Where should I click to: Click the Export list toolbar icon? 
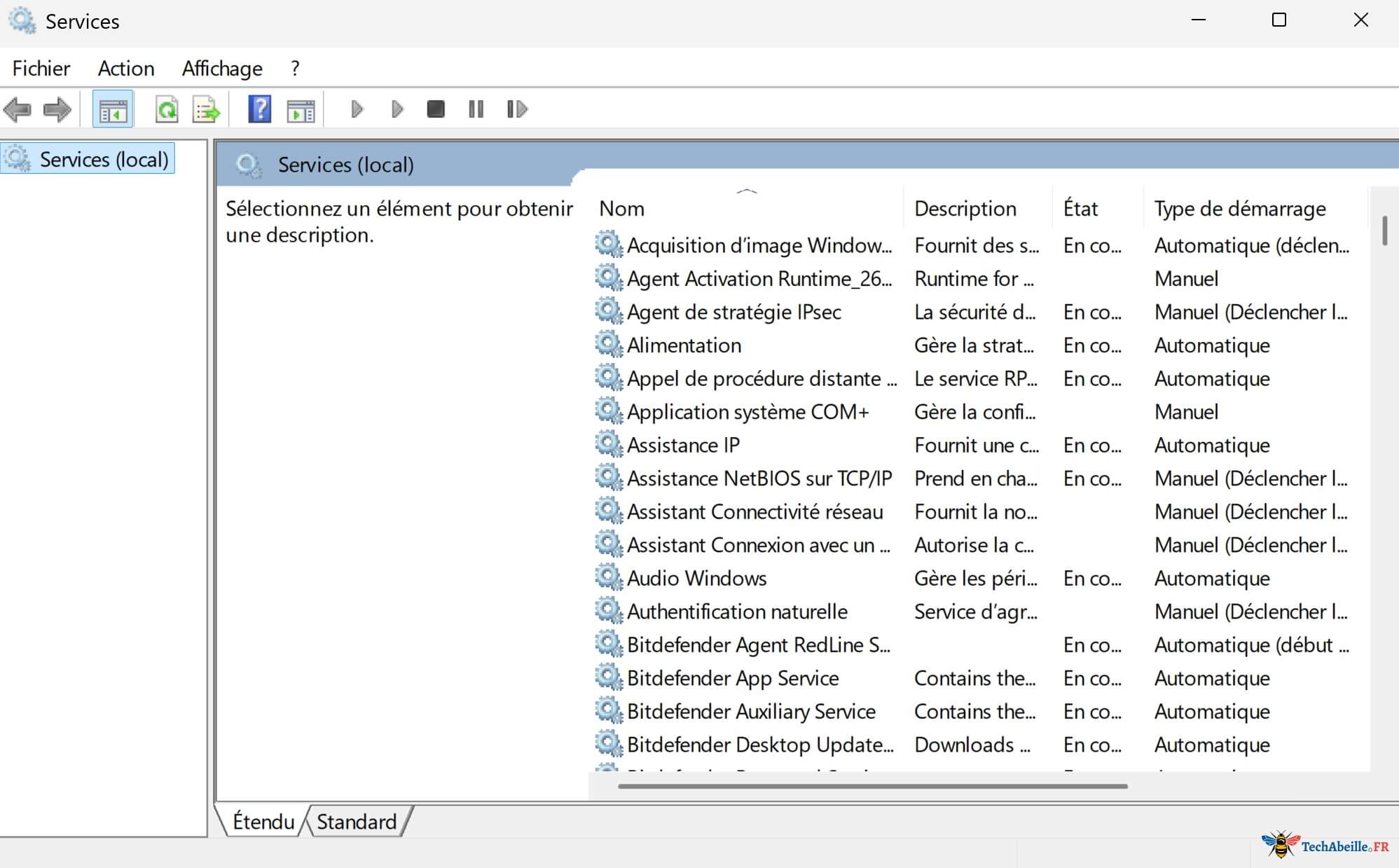pos(206,110)
